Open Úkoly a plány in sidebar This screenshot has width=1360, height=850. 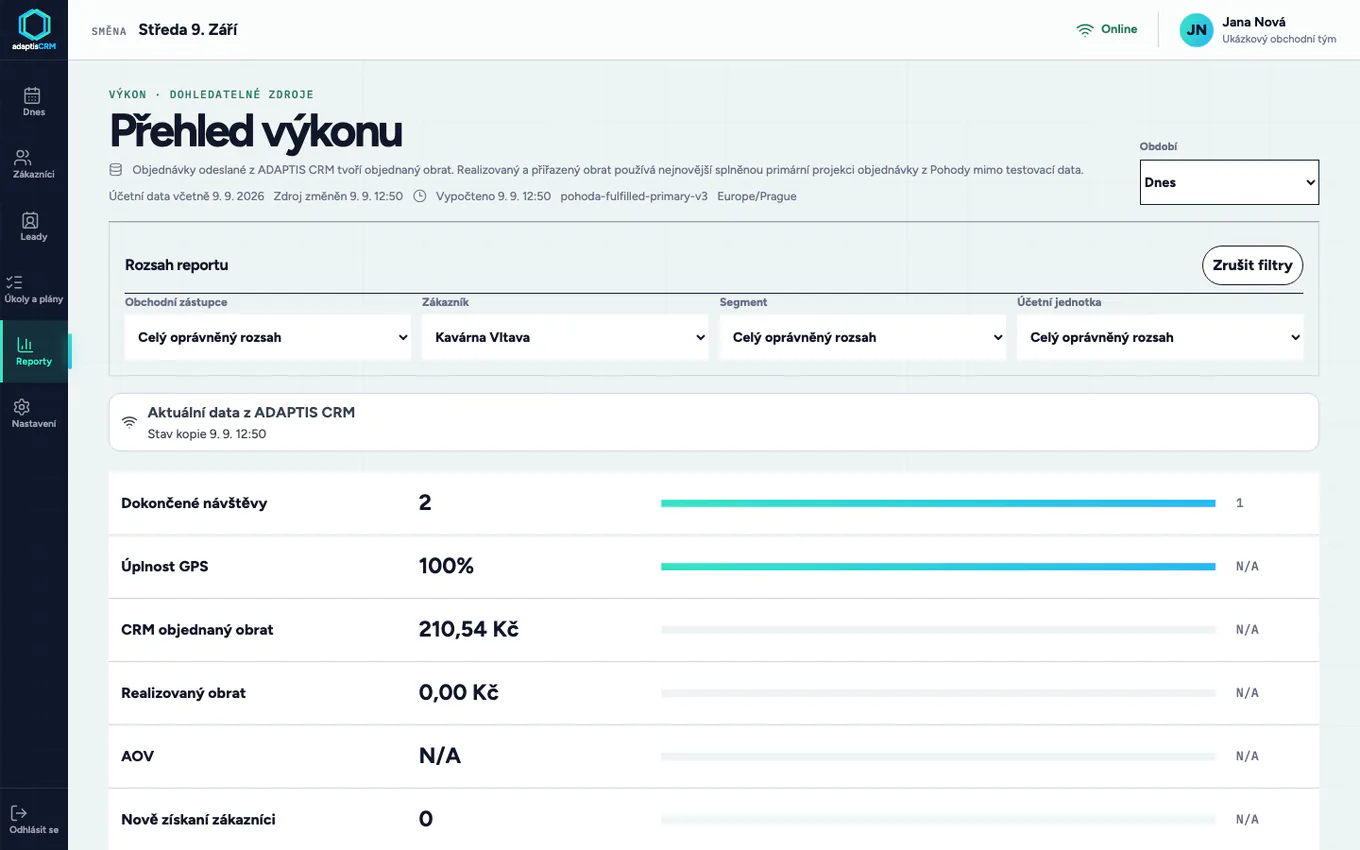(34, 289)
